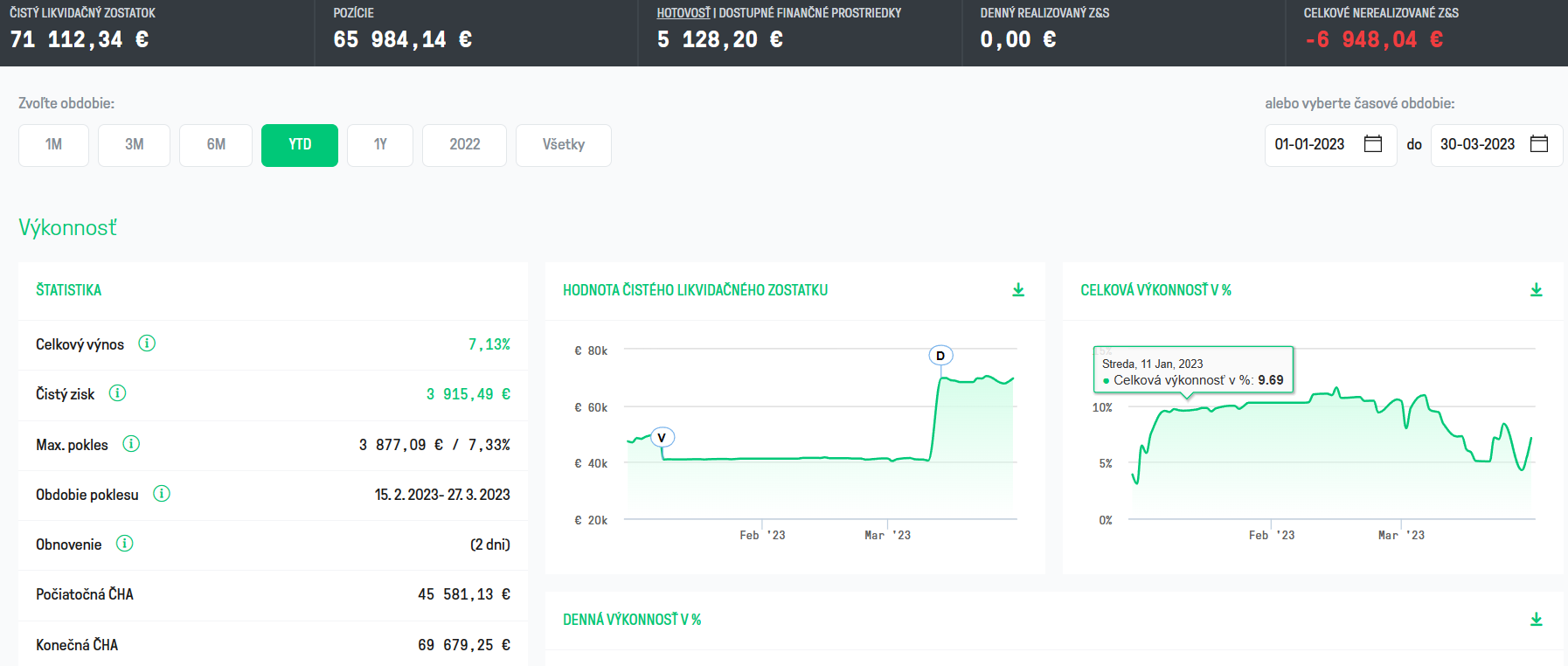Download the Denná výkonnosť v % chart
This screenshot has width=1568, height=666.
coord(1537,620)
